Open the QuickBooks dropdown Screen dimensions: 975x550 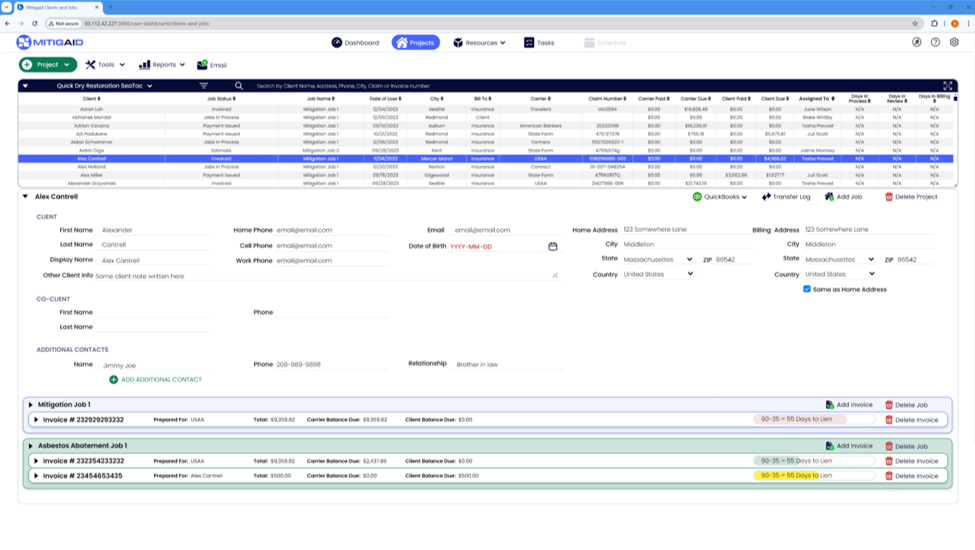click(x=720, y=197)
